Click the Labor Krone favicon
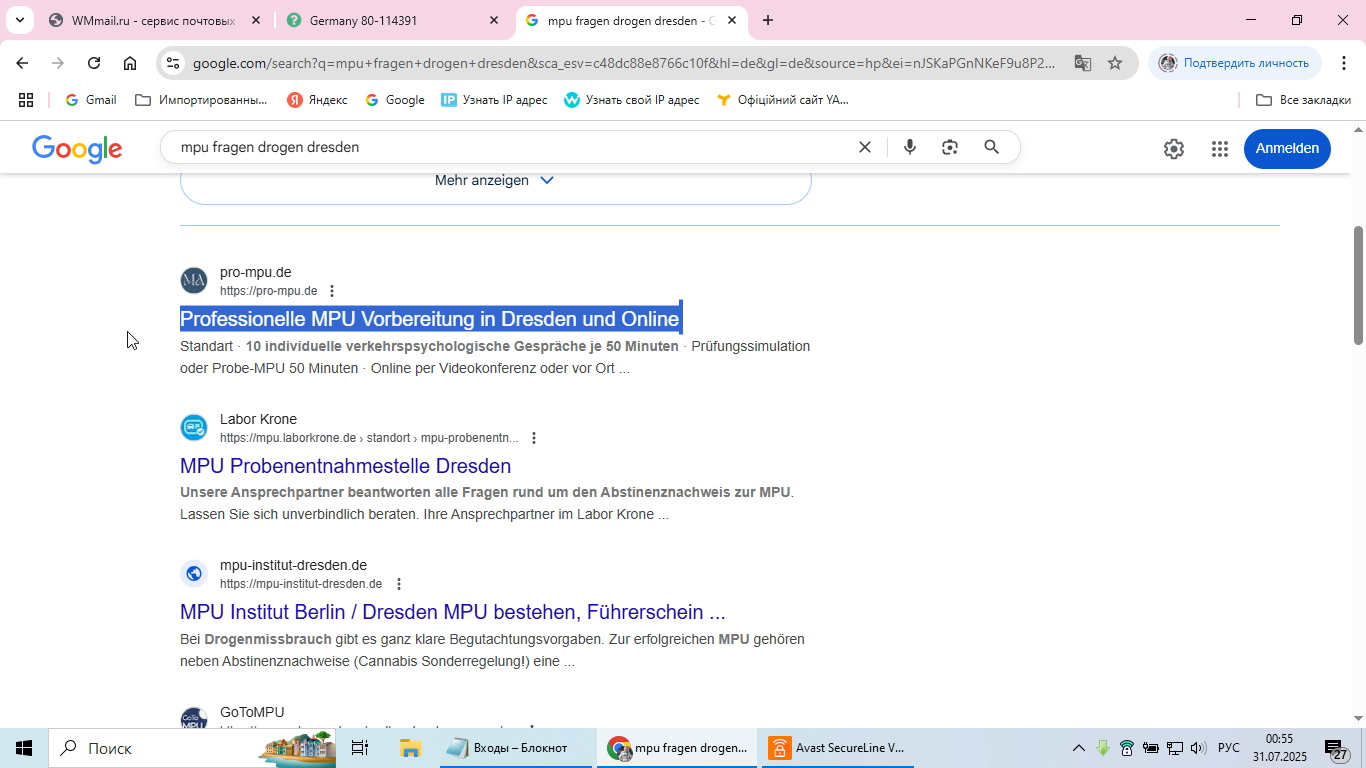Screen dimensions: 1366x768 coord(194,428)
